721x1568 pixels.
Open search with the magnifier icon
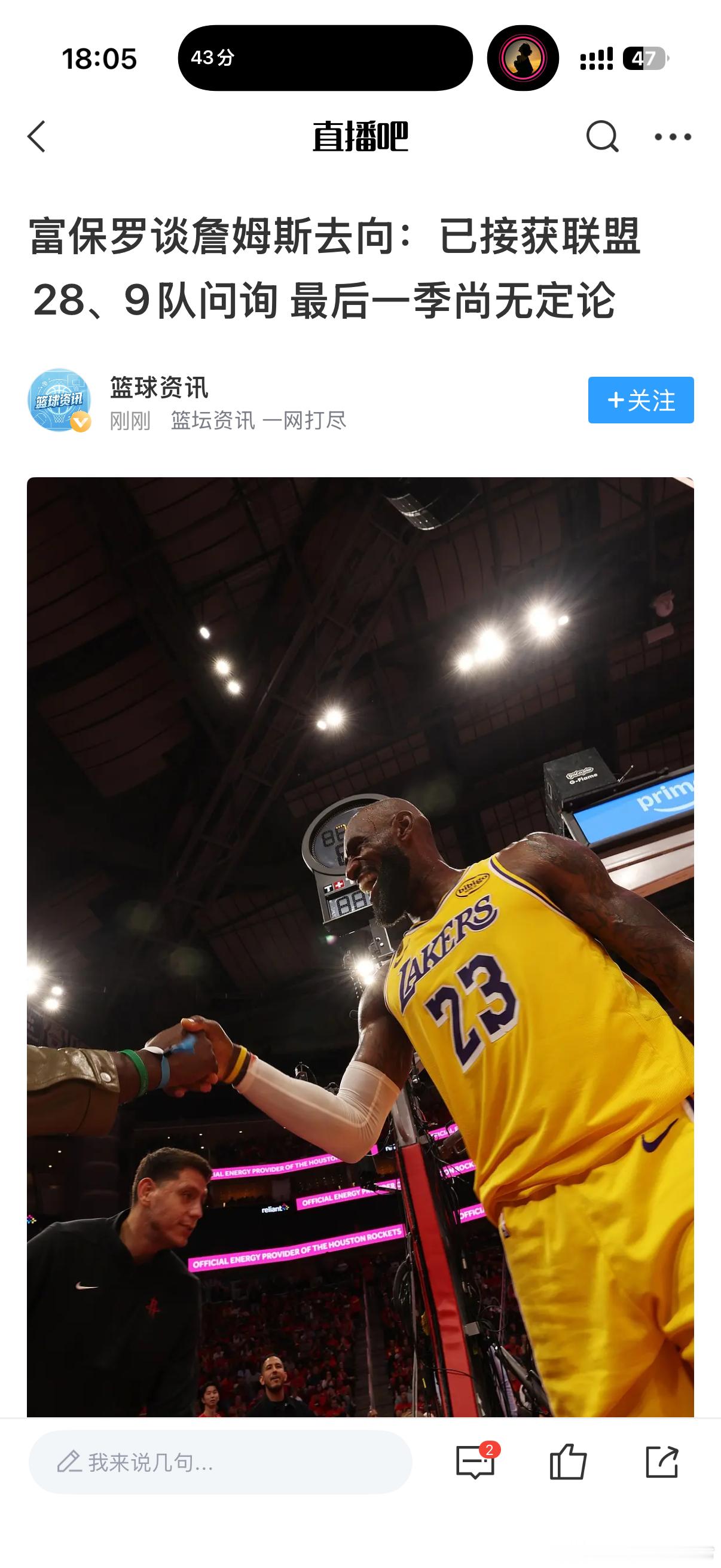[602, 136]
